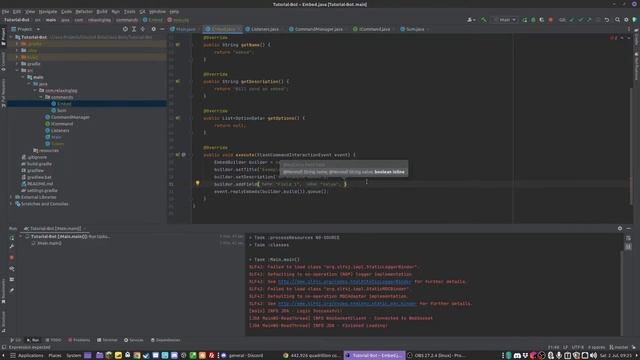
Task: Click the Debug bug icon in the top toolbar
Action: click(x=533, y=20)
